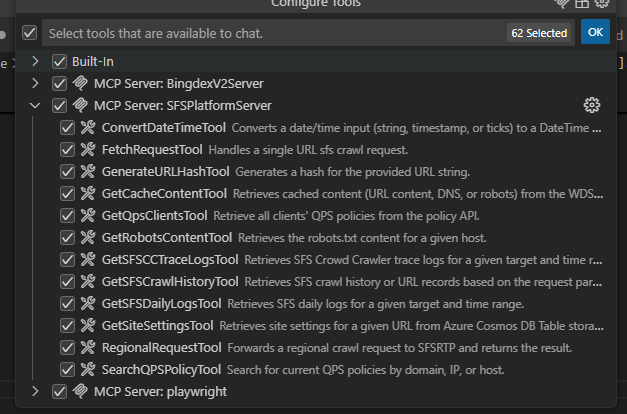The width and height of the screenshot is (627, 414).
Task: Disable the GetSiteSettingsTool checkbox
Action: click(x=67, y=326)
